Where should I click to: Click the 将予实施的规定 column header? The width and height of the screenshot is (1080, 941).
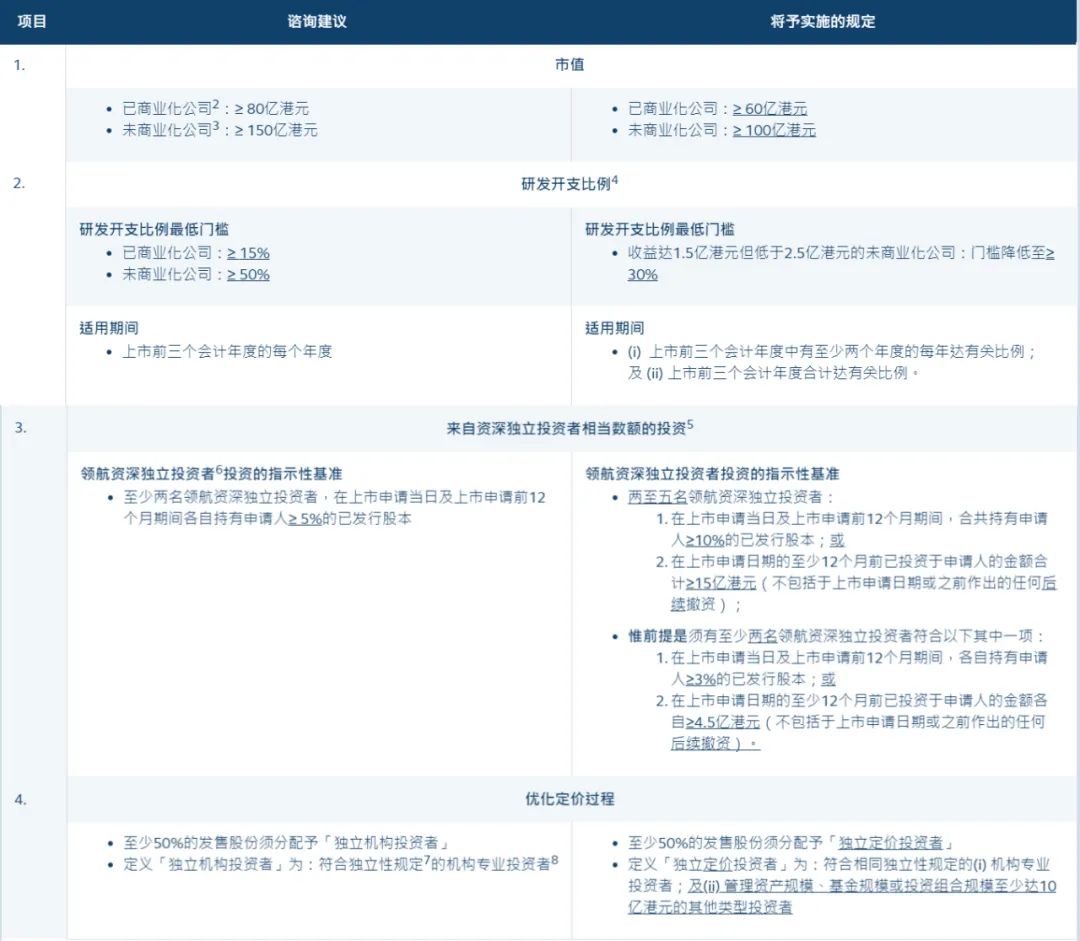[823, 20]
